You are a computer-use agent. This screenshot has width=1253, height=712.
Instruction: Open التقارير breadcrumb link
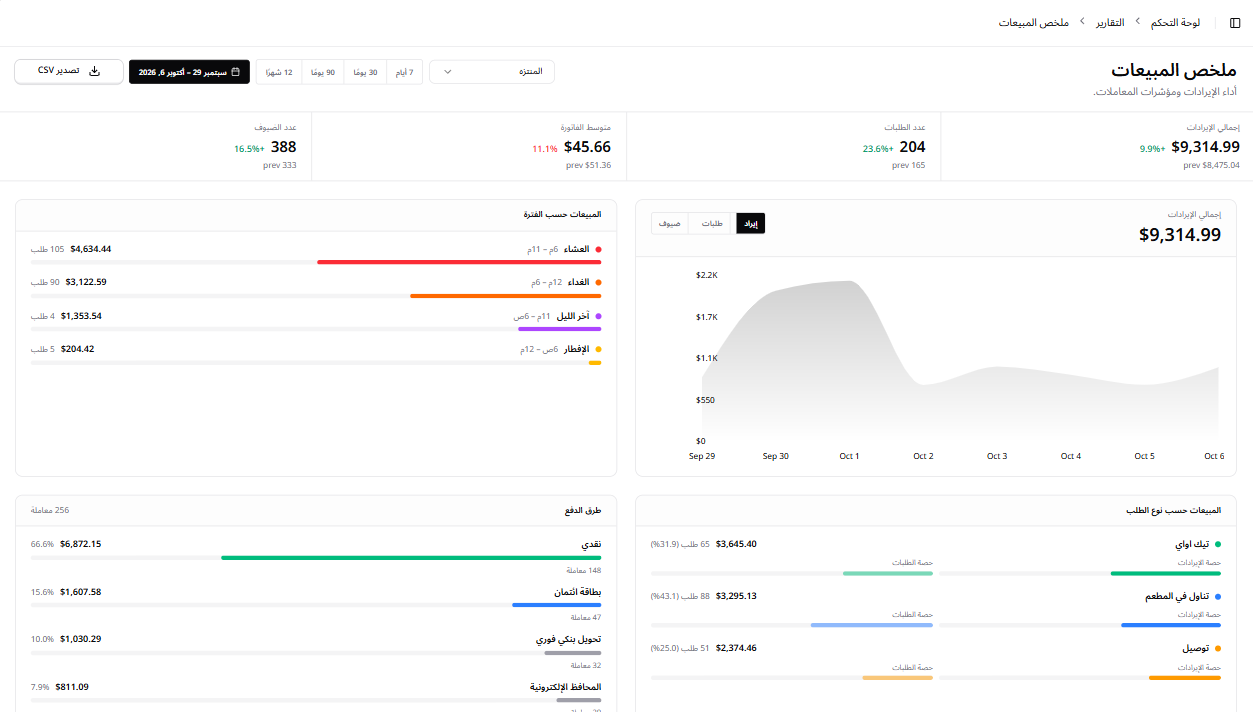click(1110, 22)
